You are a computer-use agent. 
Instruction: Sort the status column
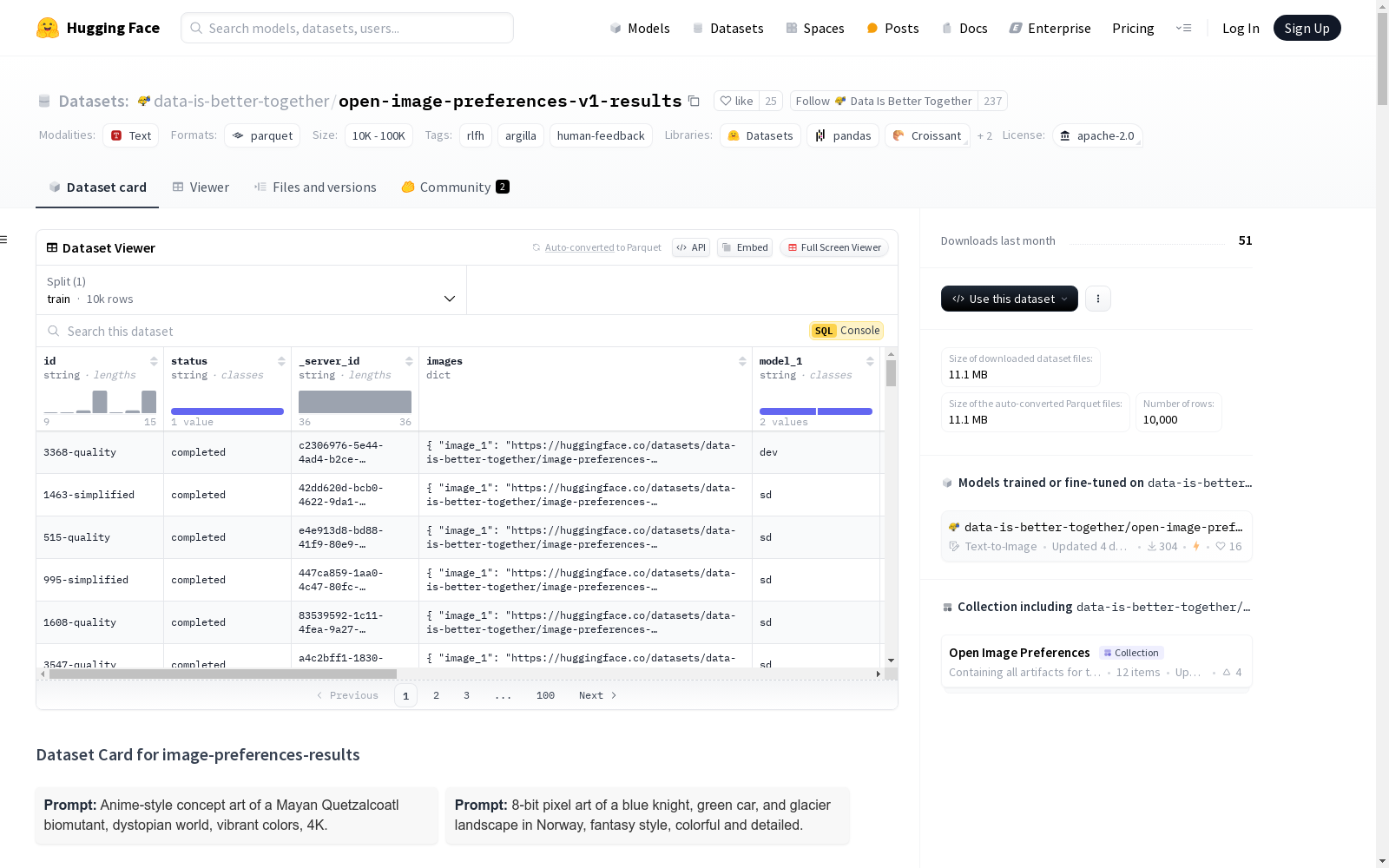pyautogui.click(x=281, y=361)
